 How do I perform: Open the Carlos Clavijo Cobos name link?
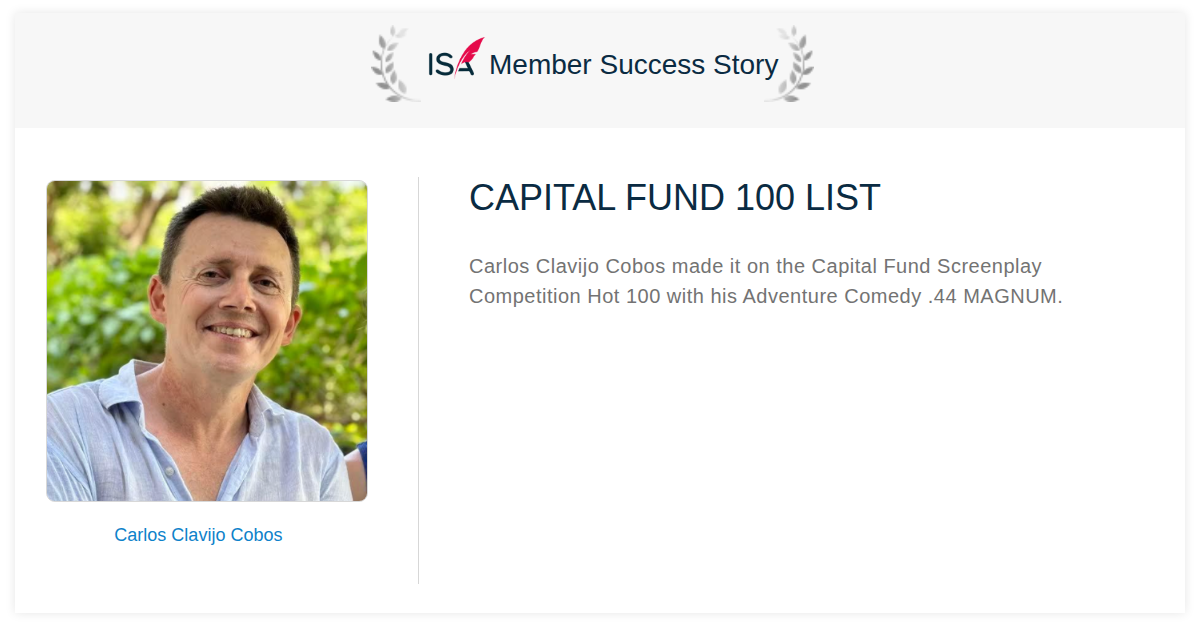(198, 535)
